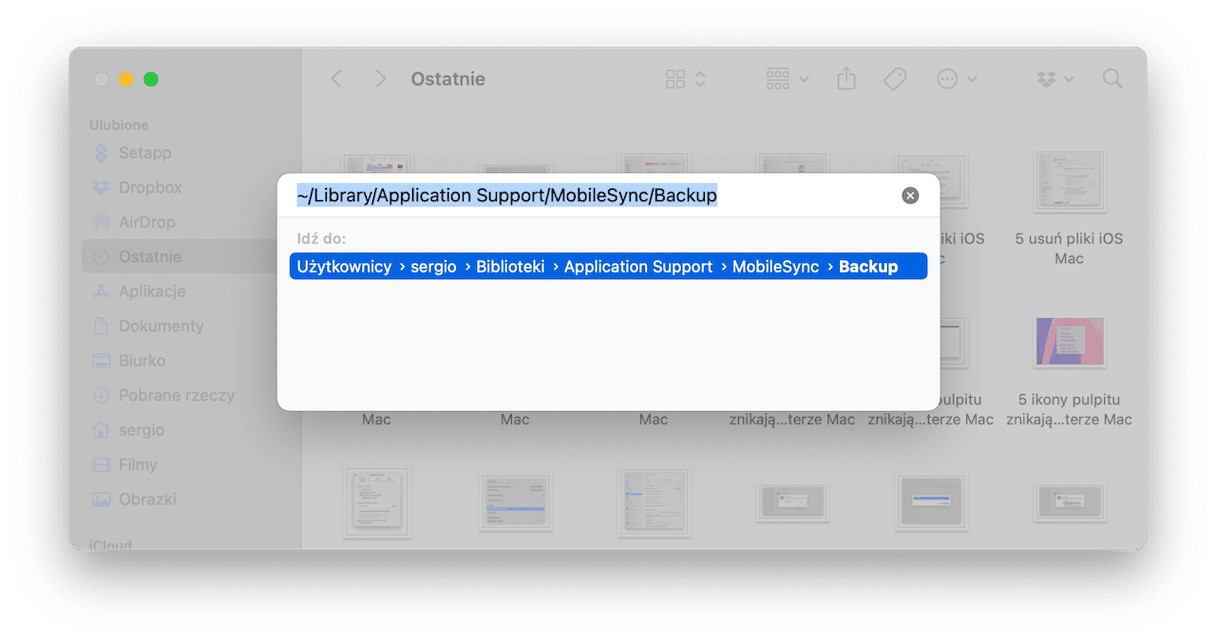Clear the Go to Folder path field
Screen dimensions: 1216x641
pyautogui.click(x=910, y=196)
